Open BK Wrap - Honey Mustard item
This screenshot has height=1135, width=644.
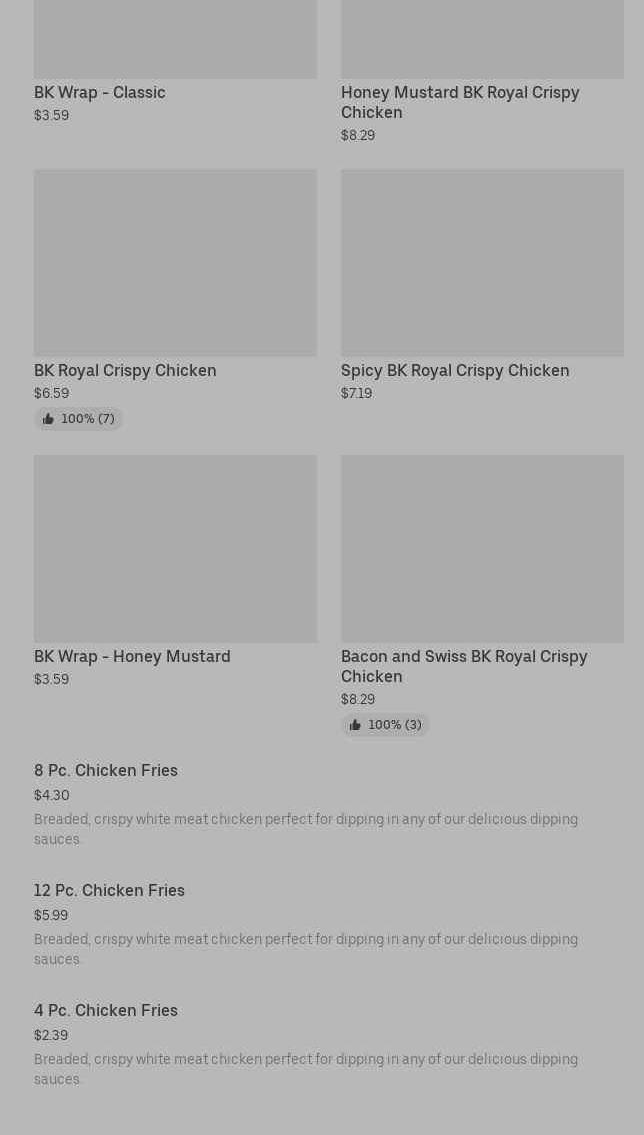pyautogui.click(x=132, y=657)
